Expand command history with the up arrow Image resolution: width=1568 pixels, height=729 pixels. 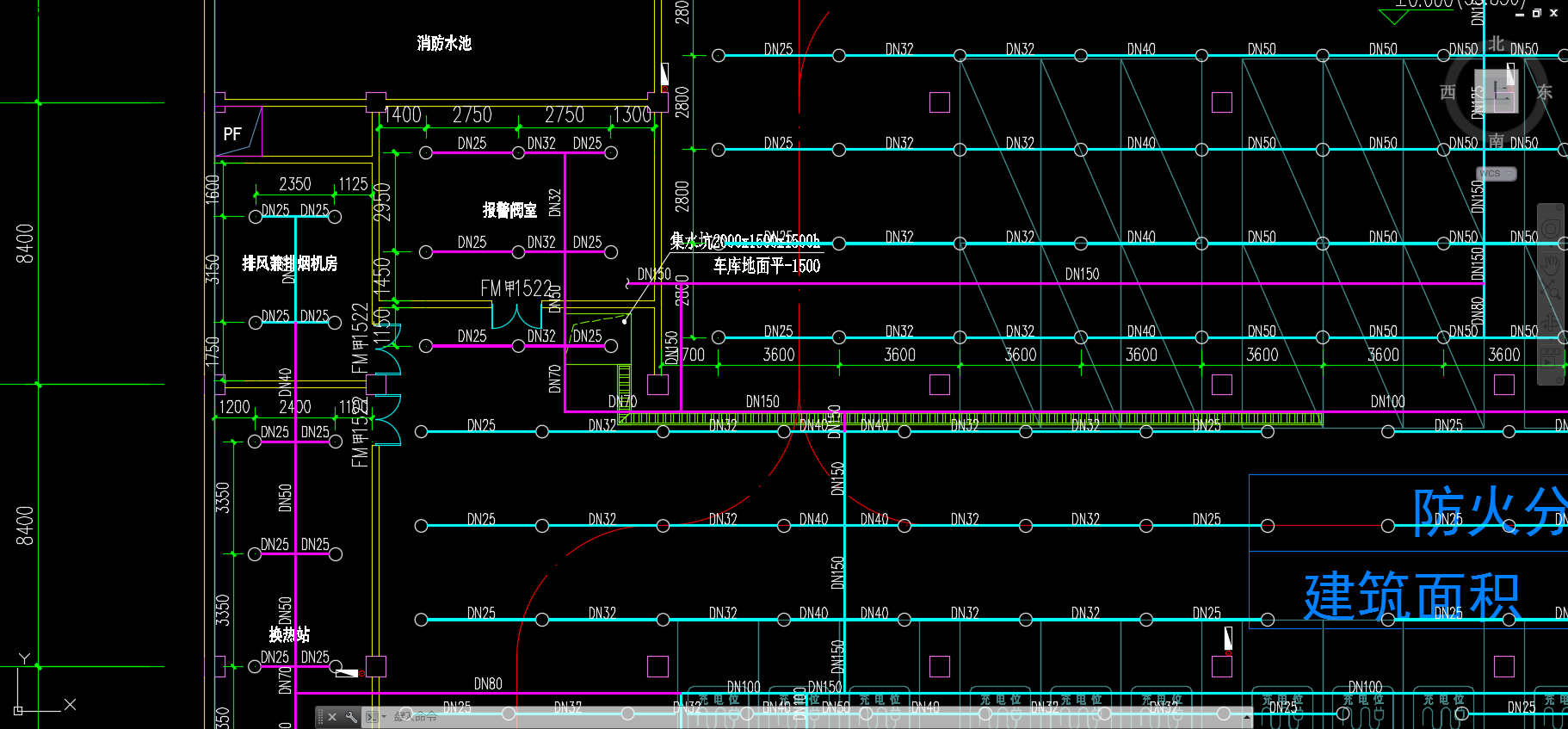click(1247, 716)
